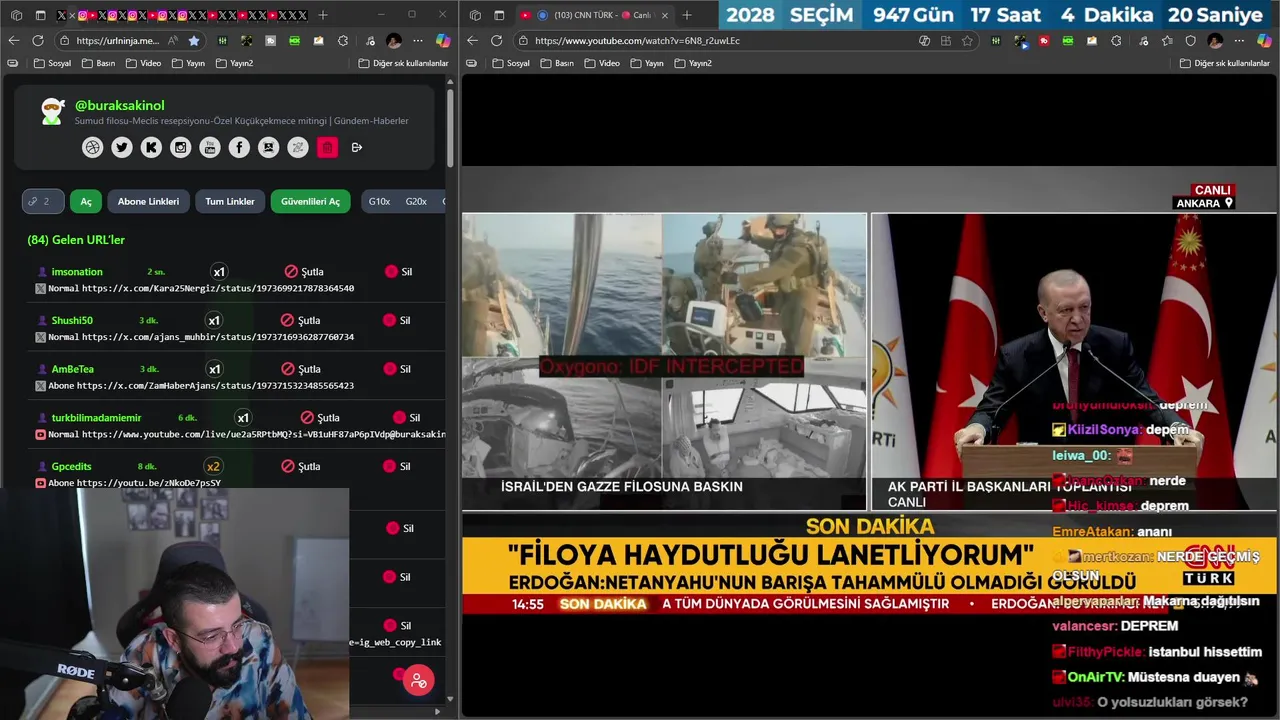Image resolution: width=1280 pixels, height=720 pixels.
Task: Delete imsonation's link with Sil
Action: [x=398, y=272]
